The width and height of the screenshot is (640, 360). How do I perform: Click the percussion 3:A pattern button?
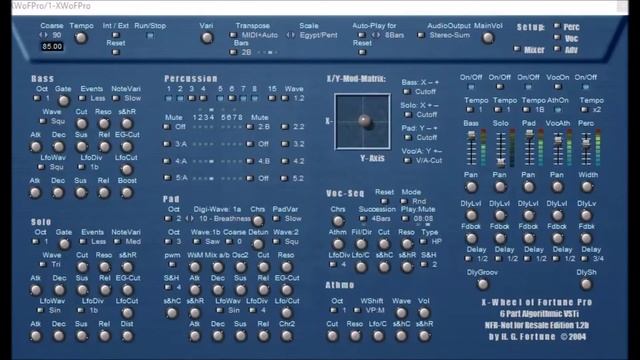[x=167, y=144]
